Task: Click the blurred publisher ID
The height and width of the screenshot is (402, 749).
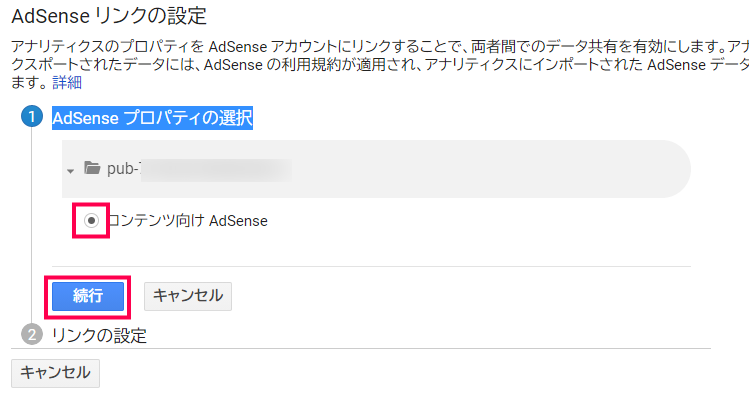Action: [x=215, y=169]
